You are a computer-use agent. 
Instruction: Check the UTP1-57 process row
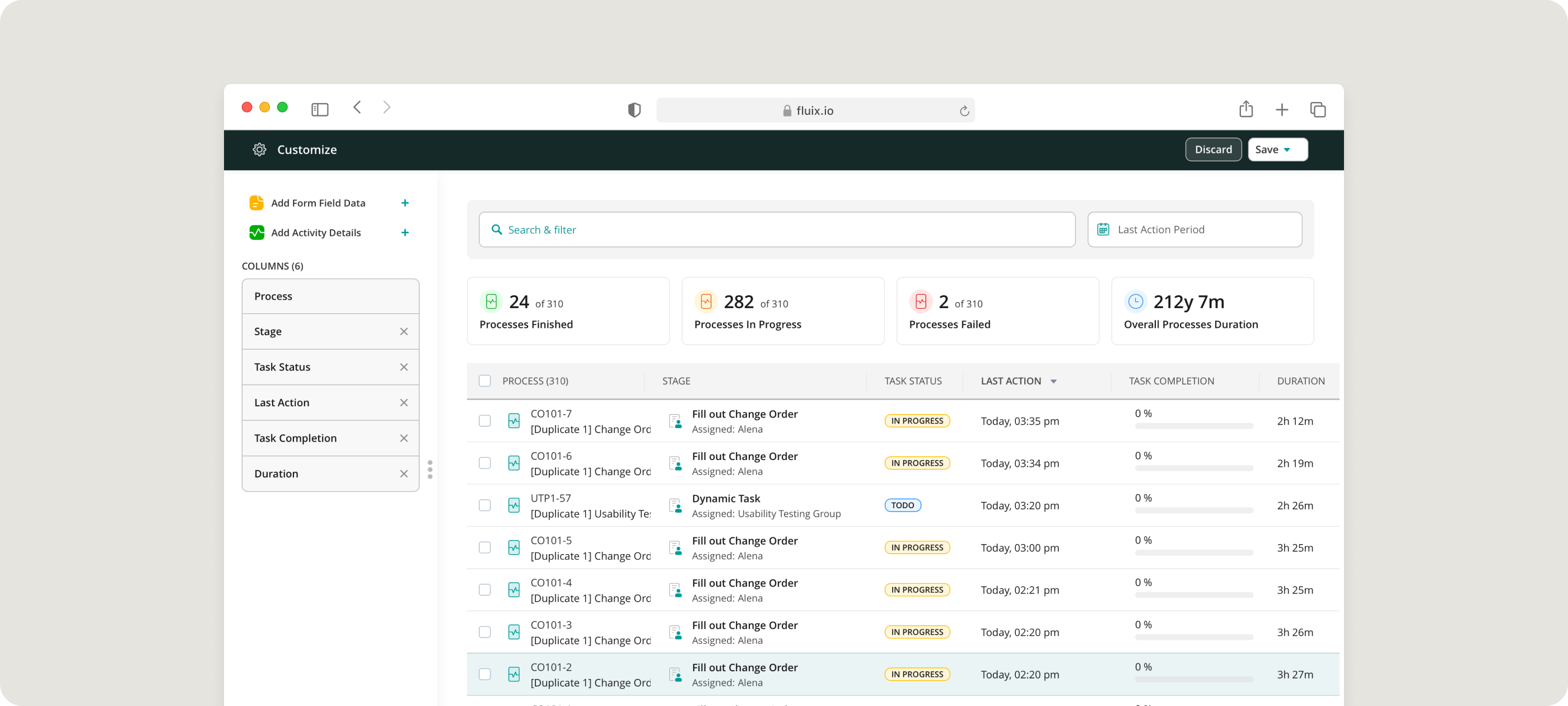(484, 505)
